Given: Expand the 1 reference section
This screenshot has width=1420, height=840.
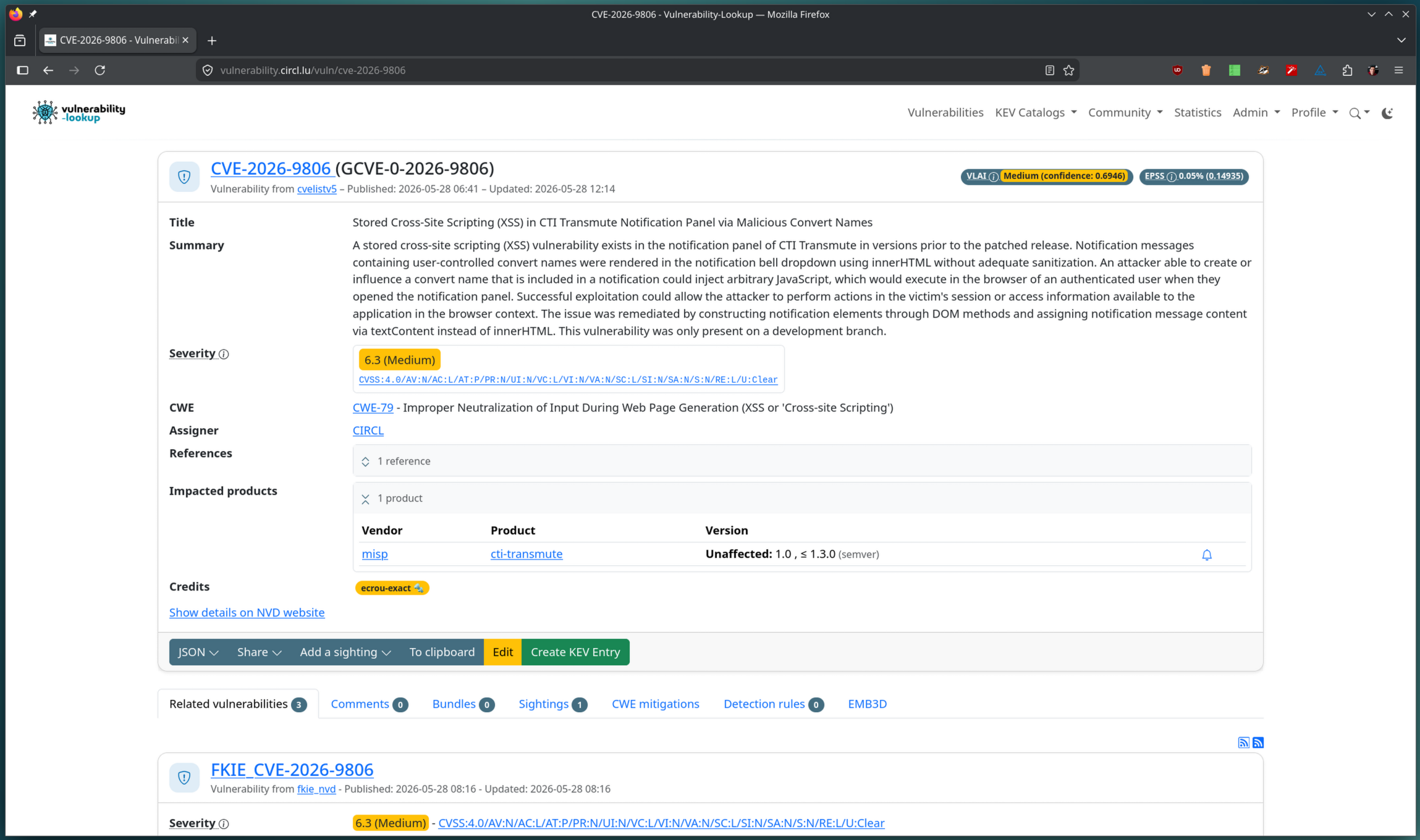Looking at the screenshot, I should coord(802,461).
